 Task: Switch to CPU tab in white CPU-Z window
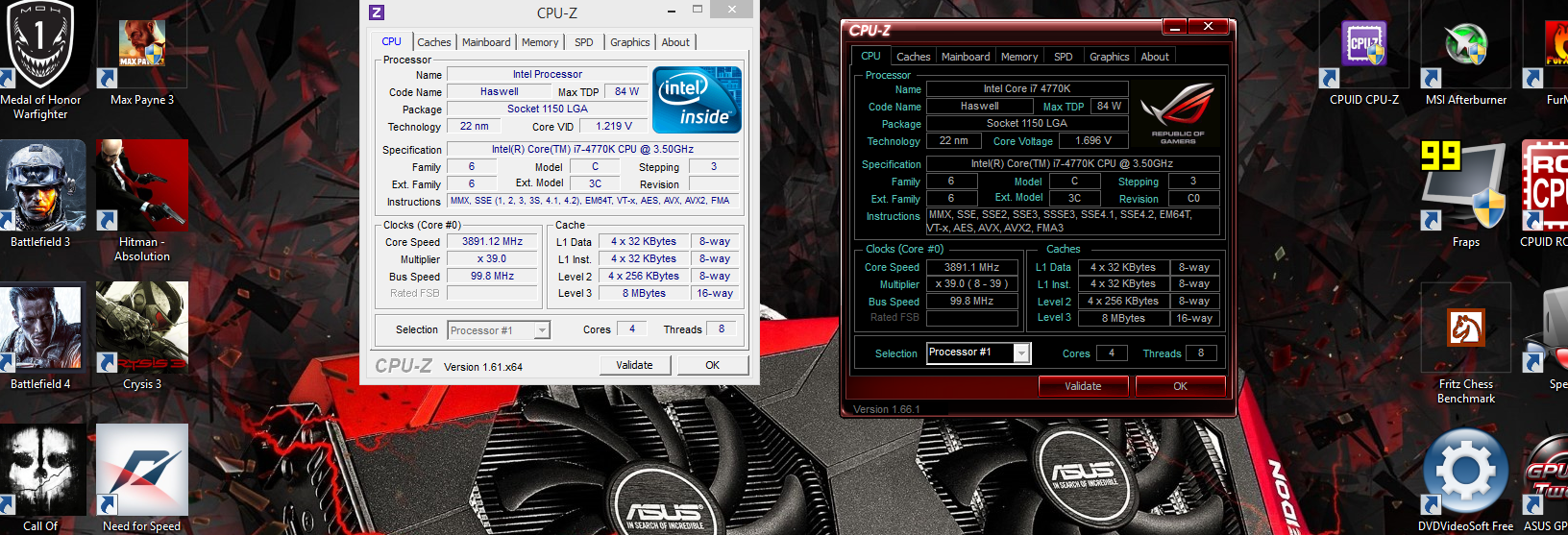[x=391, y=41]
